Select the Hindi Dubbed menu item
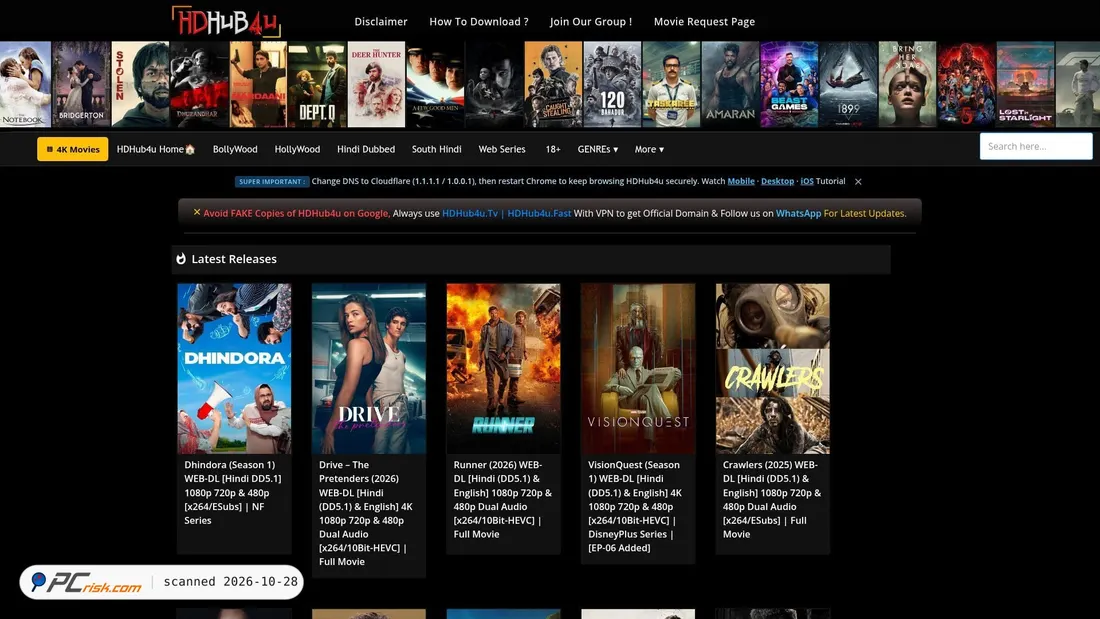 click(x=365, y=149)
